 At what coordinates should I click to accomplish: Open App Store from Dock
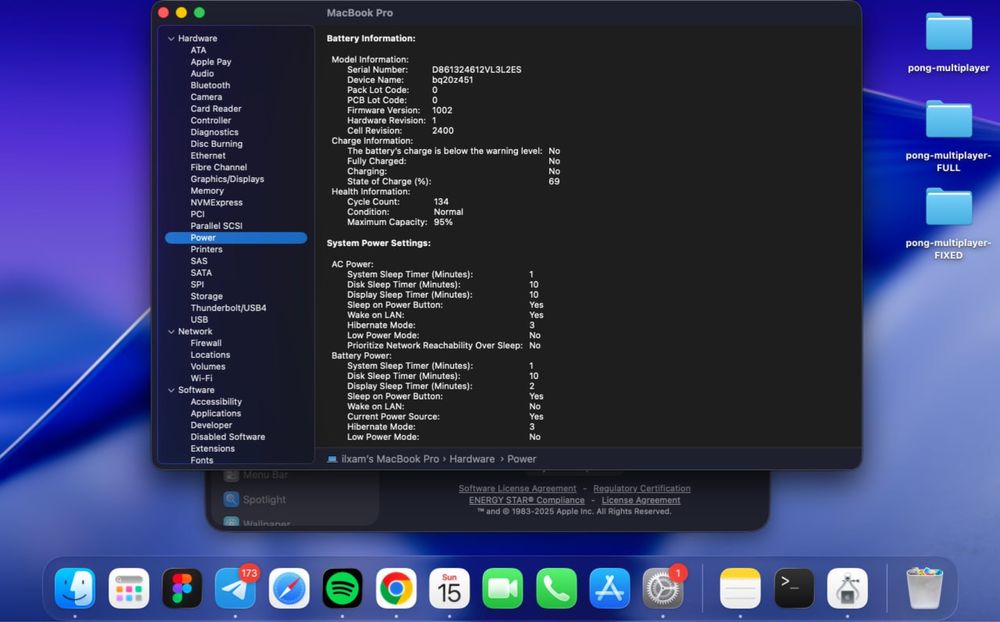(610, 588)
